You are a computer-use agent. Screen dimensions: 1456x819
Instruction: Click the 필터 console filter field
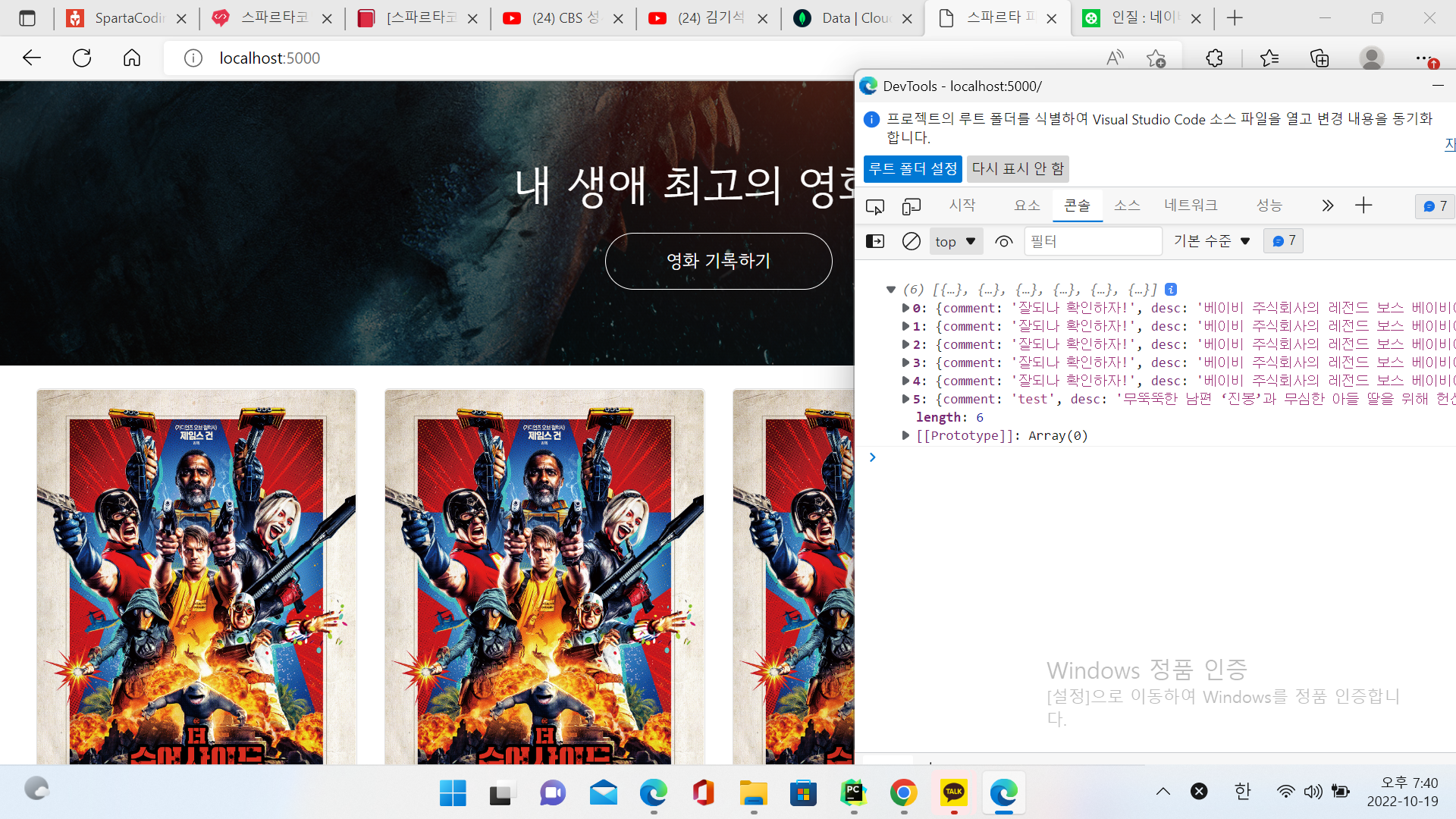click(1092, 241)
